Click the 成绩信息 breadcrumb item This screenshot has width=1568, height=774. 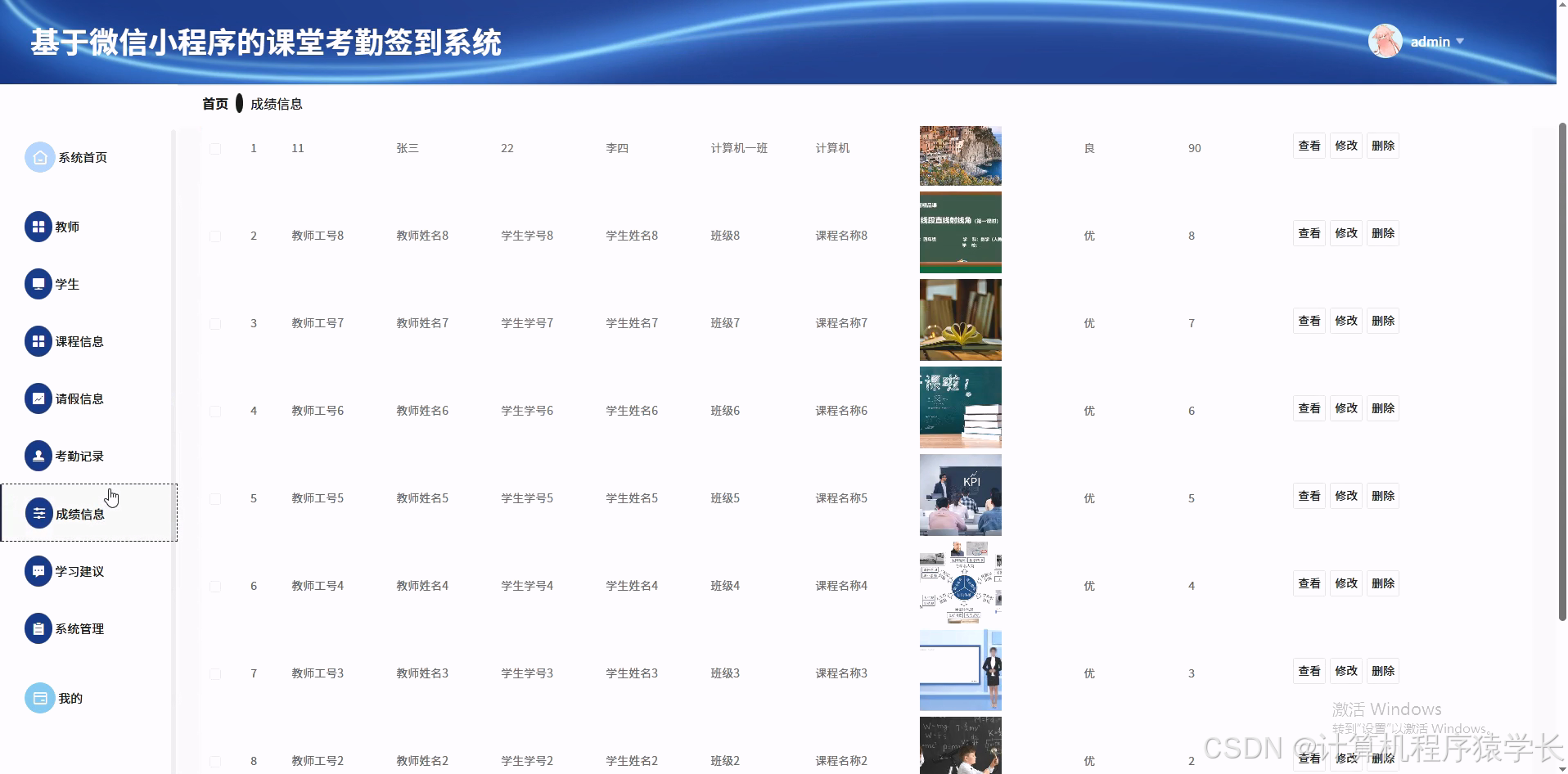pos(279,103)
